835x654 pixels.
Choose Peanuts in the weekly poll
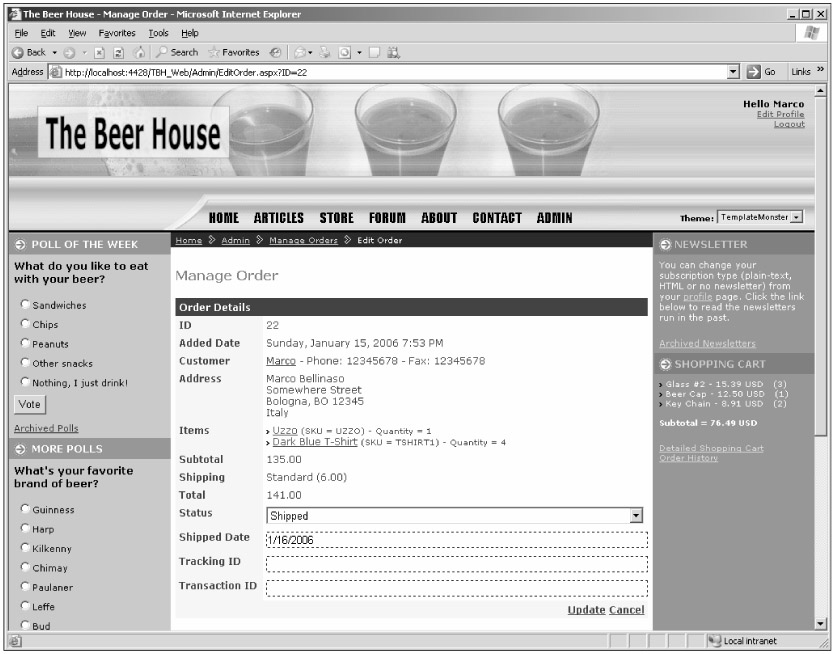(23, 343)
